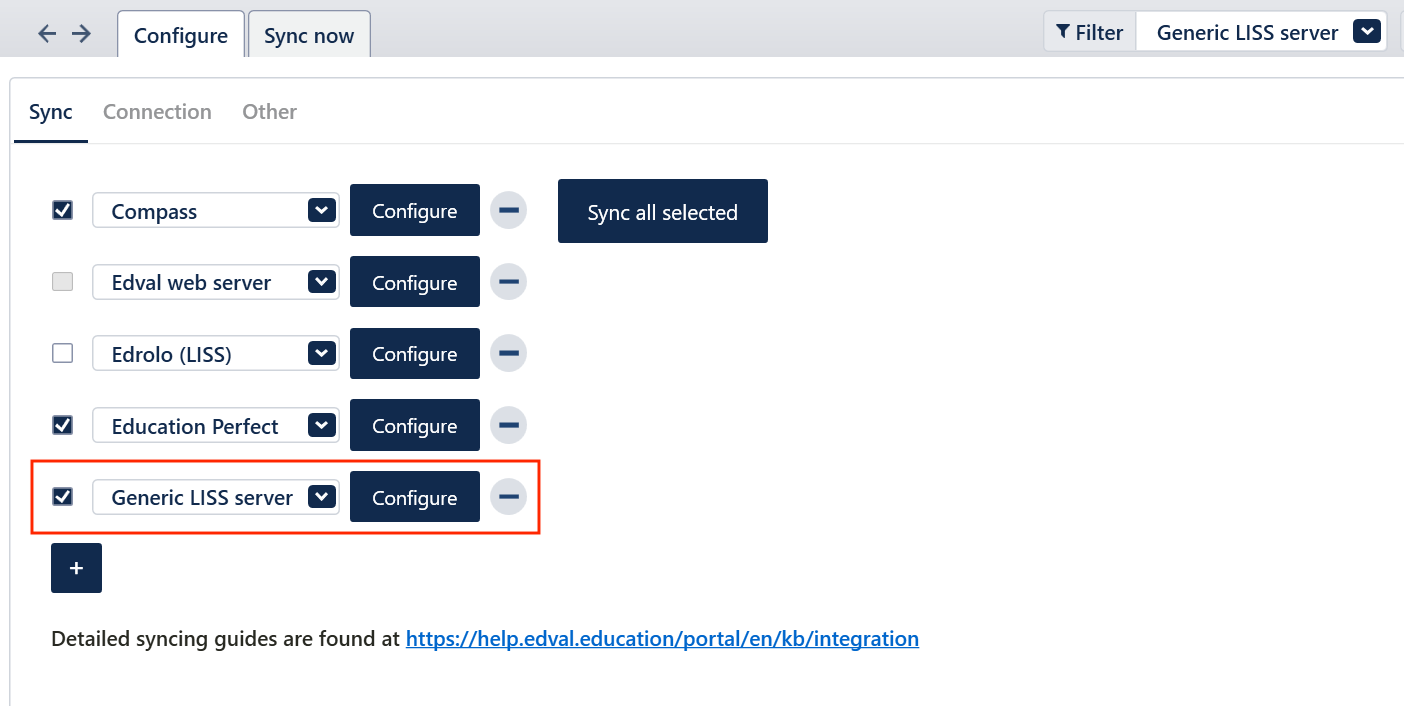Click Configure for Compass
1404x706 pixels.
(415, 211)
